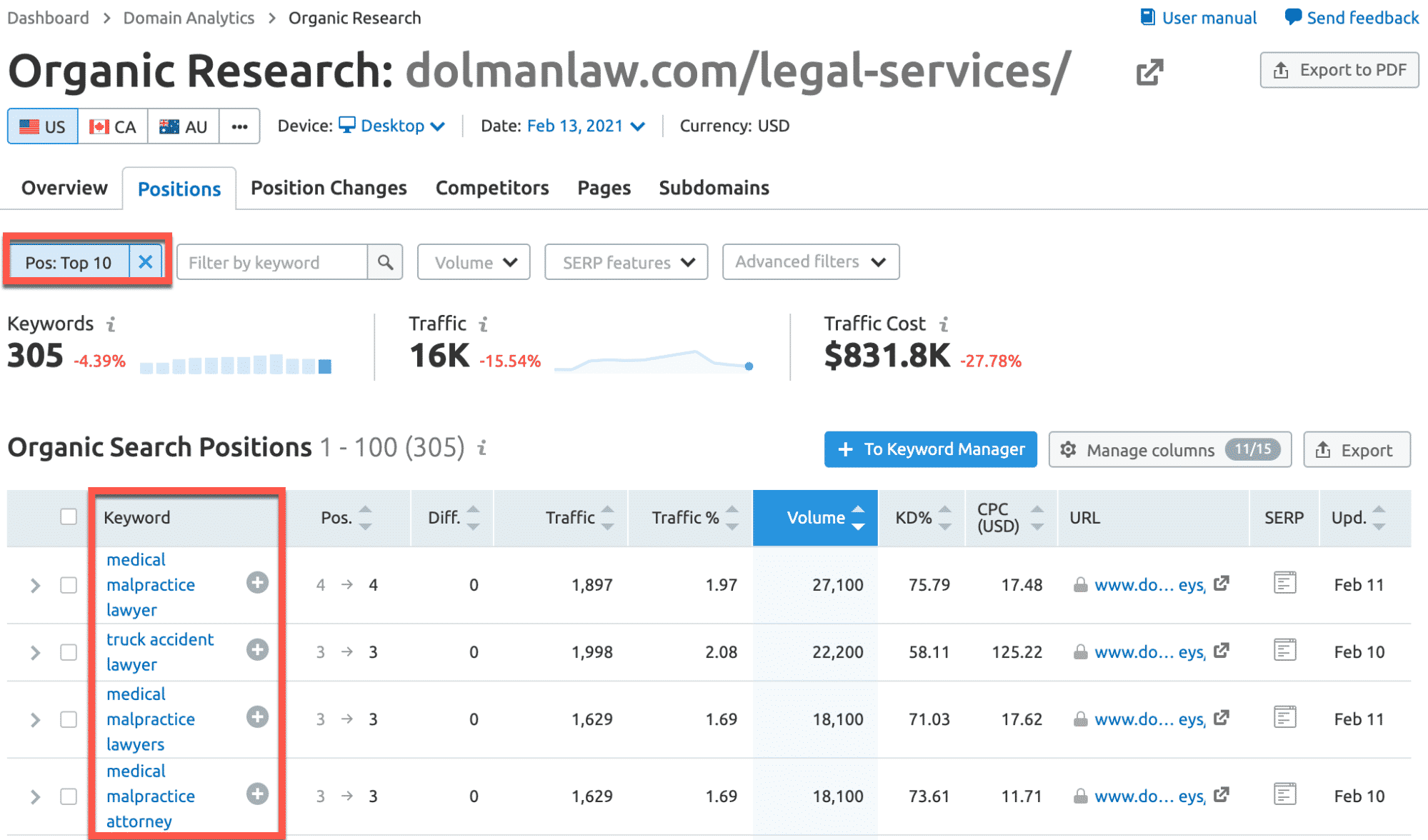Click the Filter by keyword input field
The image size is (1428, 840).
[271, 262]
